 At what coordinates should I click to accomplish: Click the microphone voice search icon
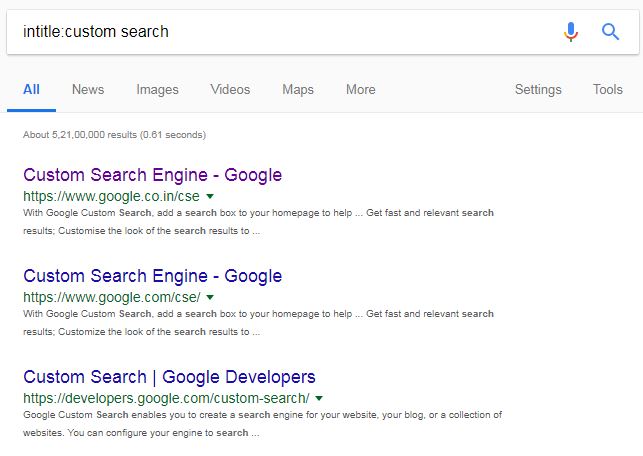(571, 32)
